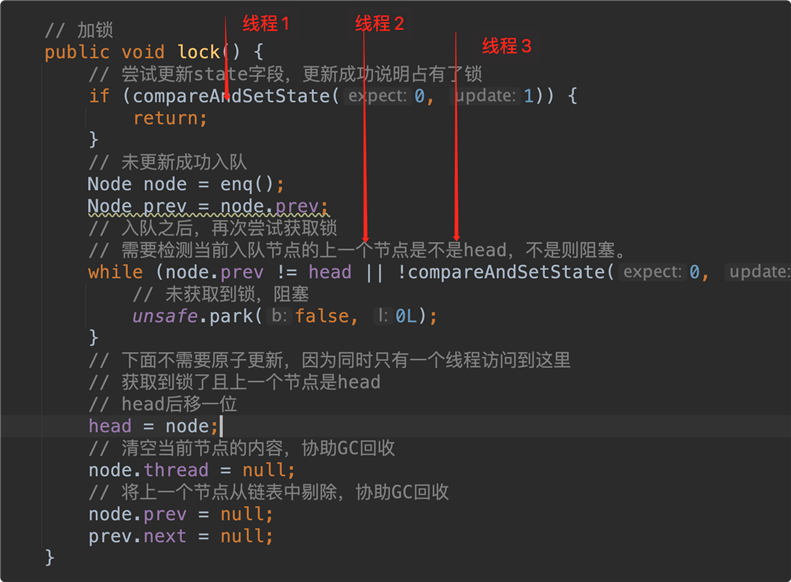
Task: Click the red 线程 1 label
Action: [266, 24]
